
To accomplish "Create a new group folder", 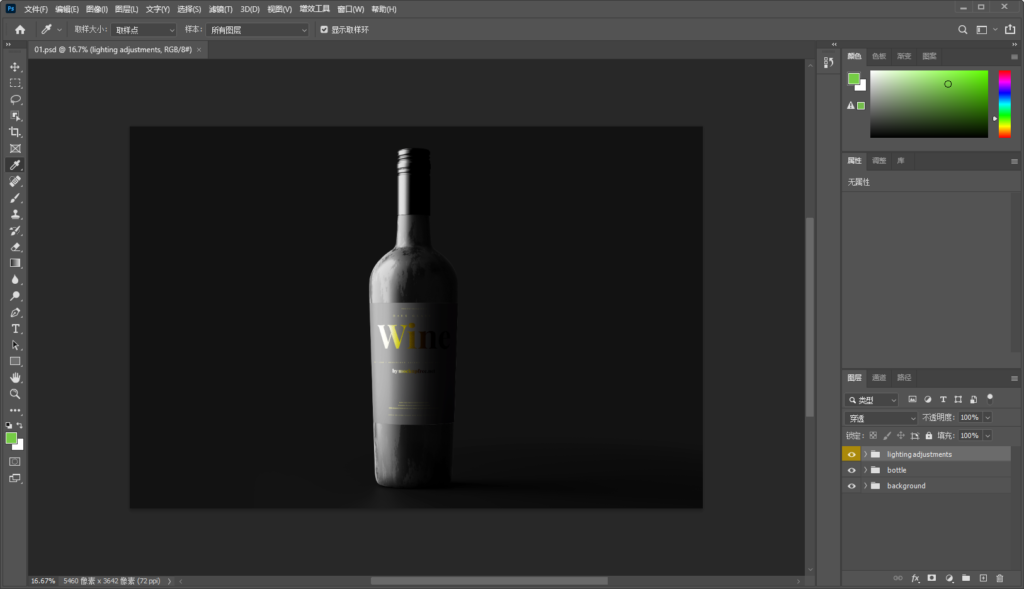I will click(x=966, y=578).
